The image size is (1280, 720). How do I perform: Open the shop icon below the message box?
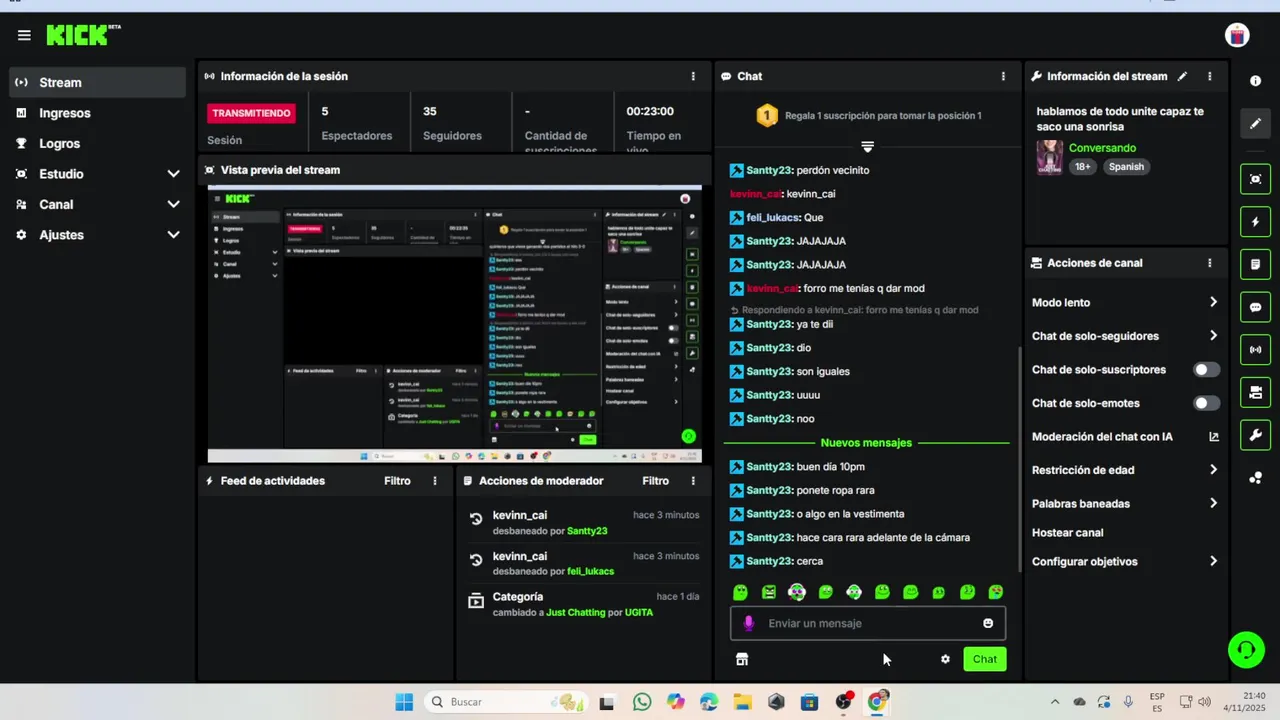click(x=742, y=659)
